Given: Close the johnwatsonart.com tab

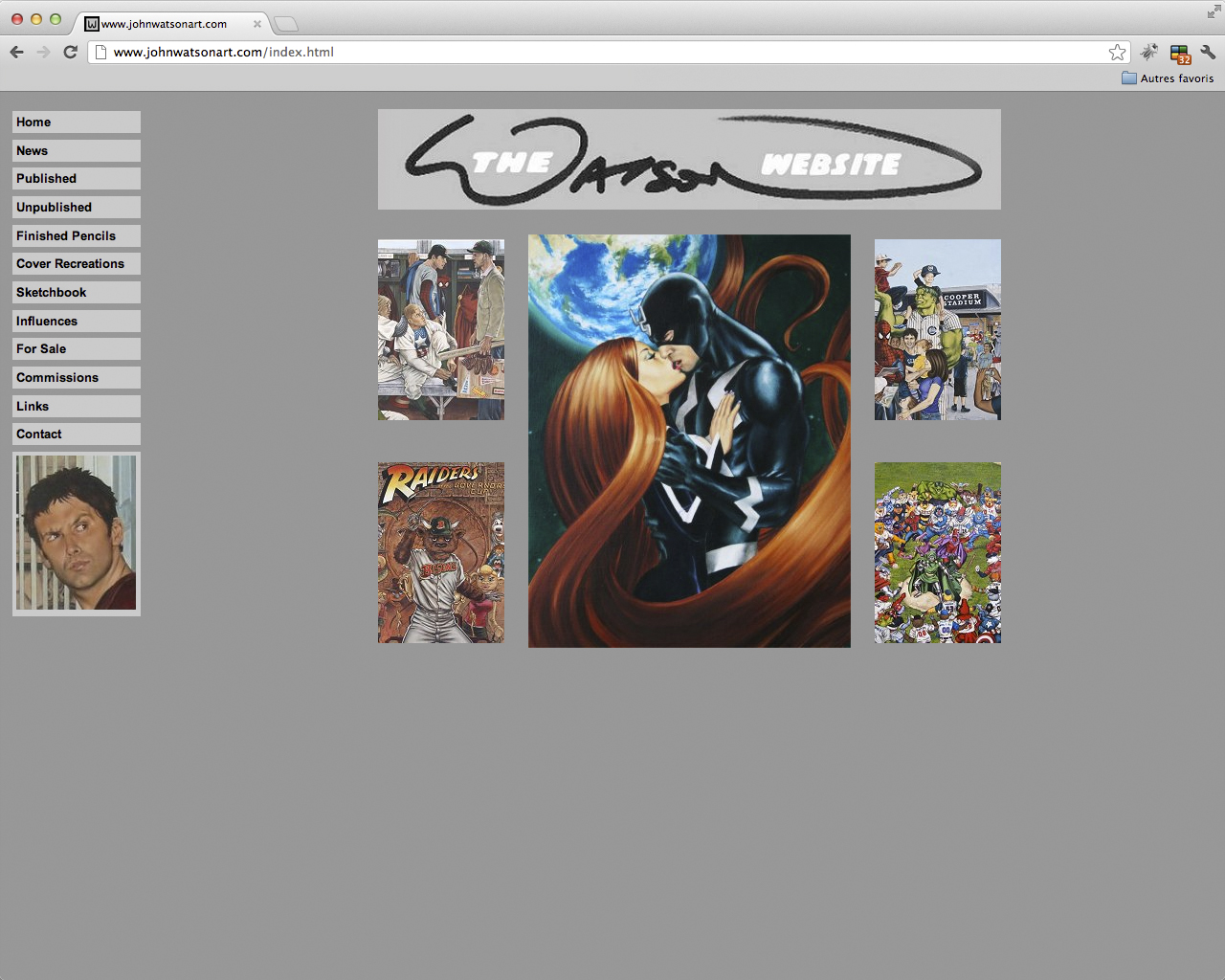Looking at the screenshot, I should 256,24.
